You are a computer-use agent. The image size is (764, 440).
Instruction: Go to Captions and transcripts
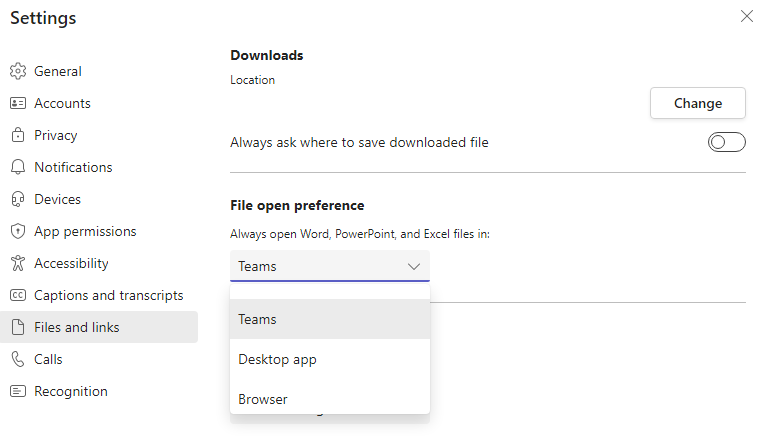[x=99, y=295]
